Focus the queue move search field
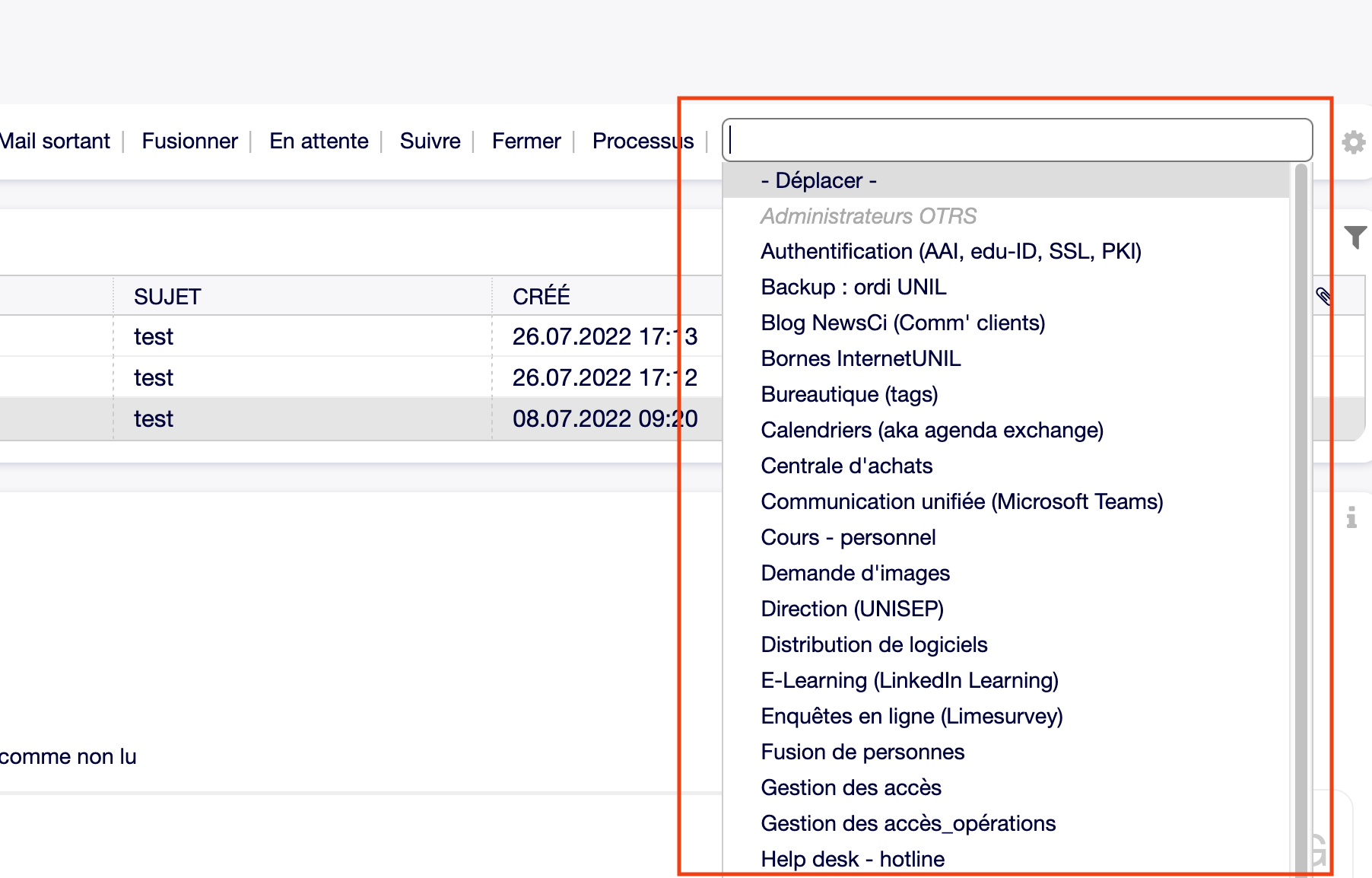This screenshot has height=878, width=1372. (1017, 140)
